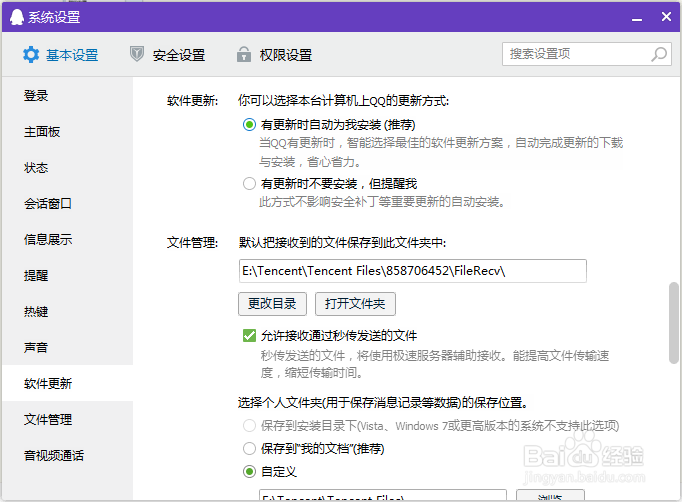
Task: Switch to the 权限设置 tab
Action: (274, 55)
